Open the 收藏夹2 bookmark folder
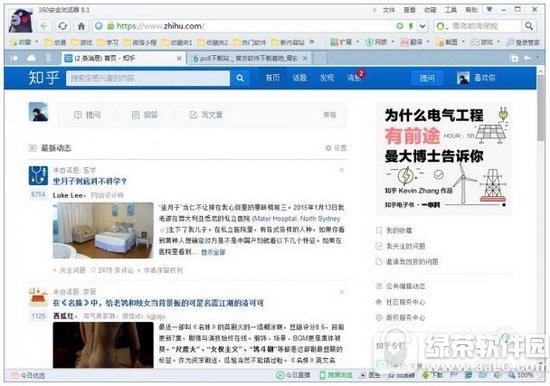 [213, 42]
